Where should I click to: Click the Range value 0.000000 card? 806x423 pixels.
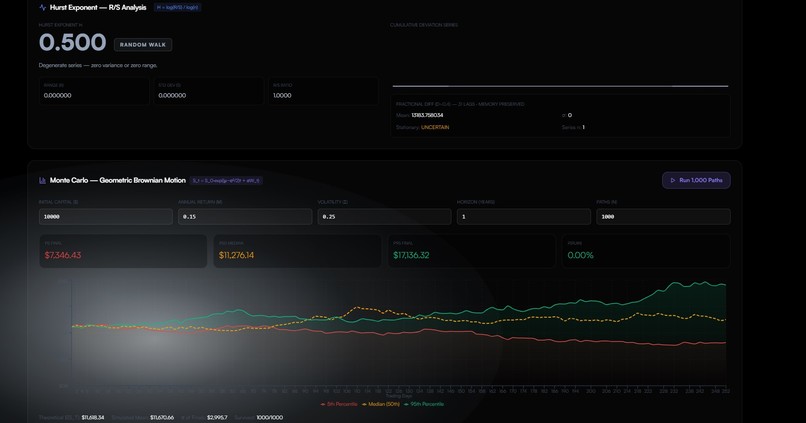pyautogui.click(x=94, y=91)
